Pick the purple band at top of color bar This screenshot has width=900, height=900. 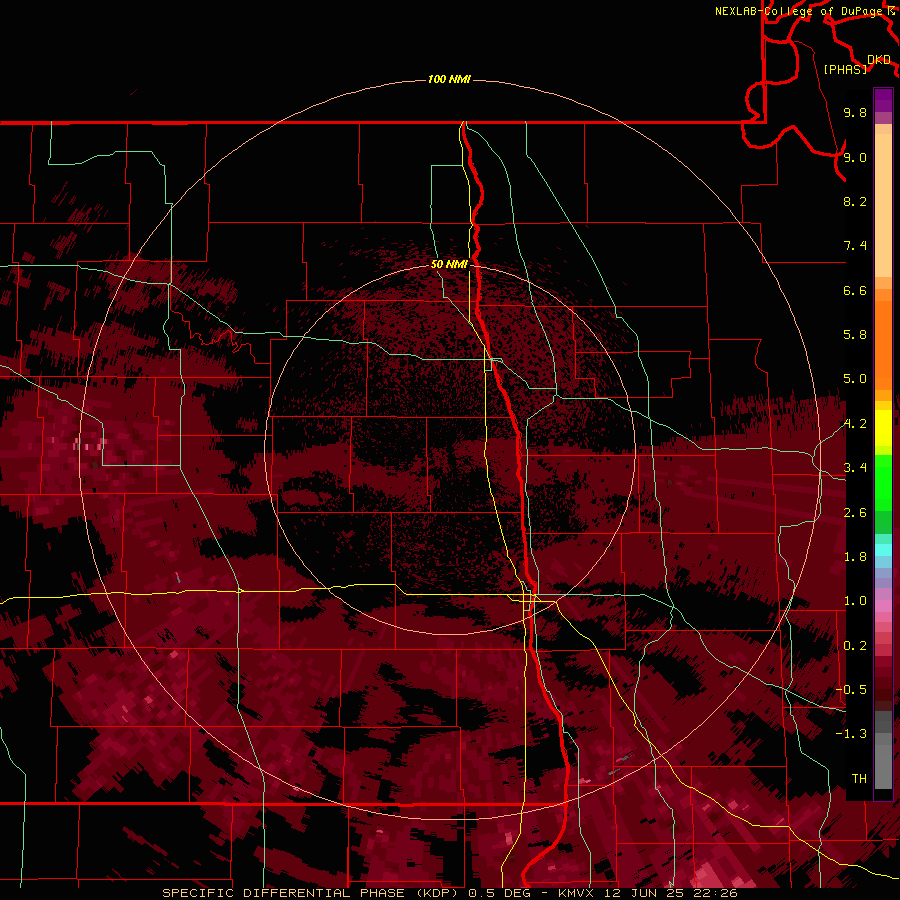[883, 100]
